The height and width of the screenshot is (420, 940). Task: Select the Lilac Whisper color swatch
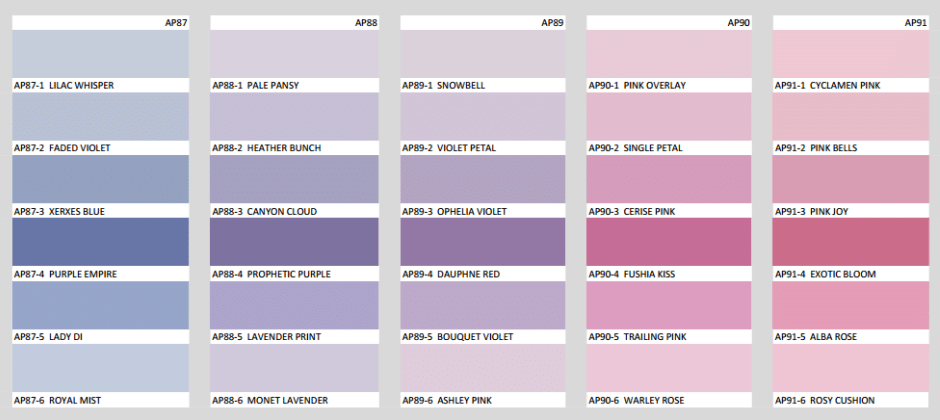[x=100, y=53]
